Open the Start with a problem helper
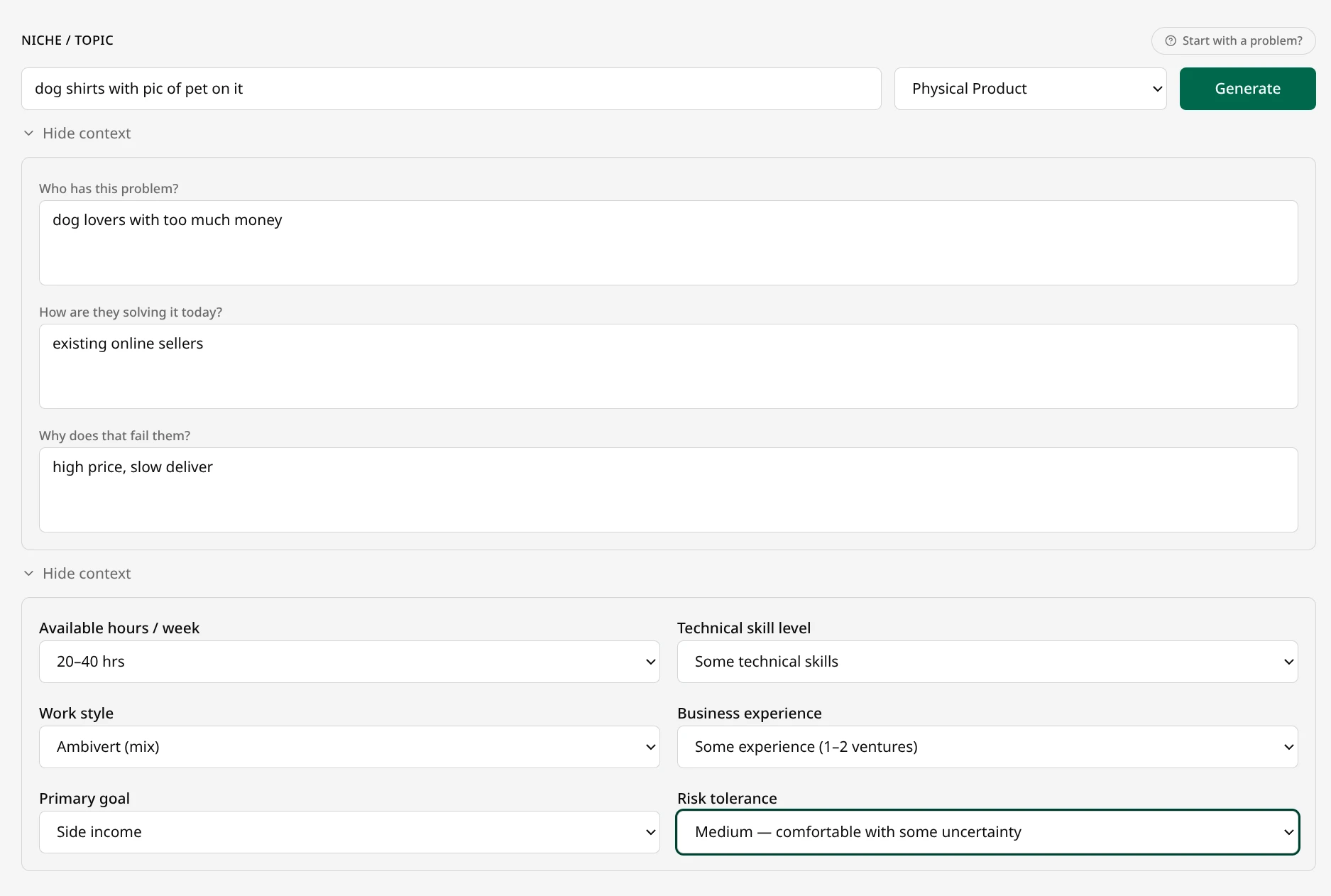 point(1233,40)
